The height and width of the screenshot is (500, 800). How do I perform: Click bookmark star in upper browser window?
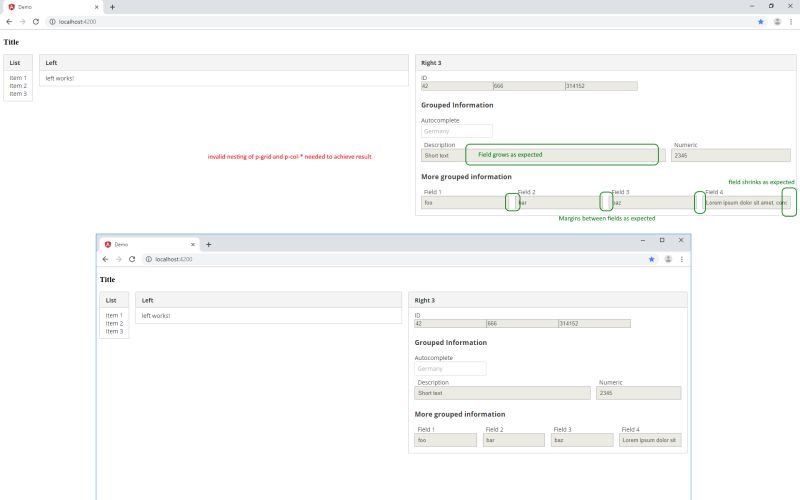[761, 21]
